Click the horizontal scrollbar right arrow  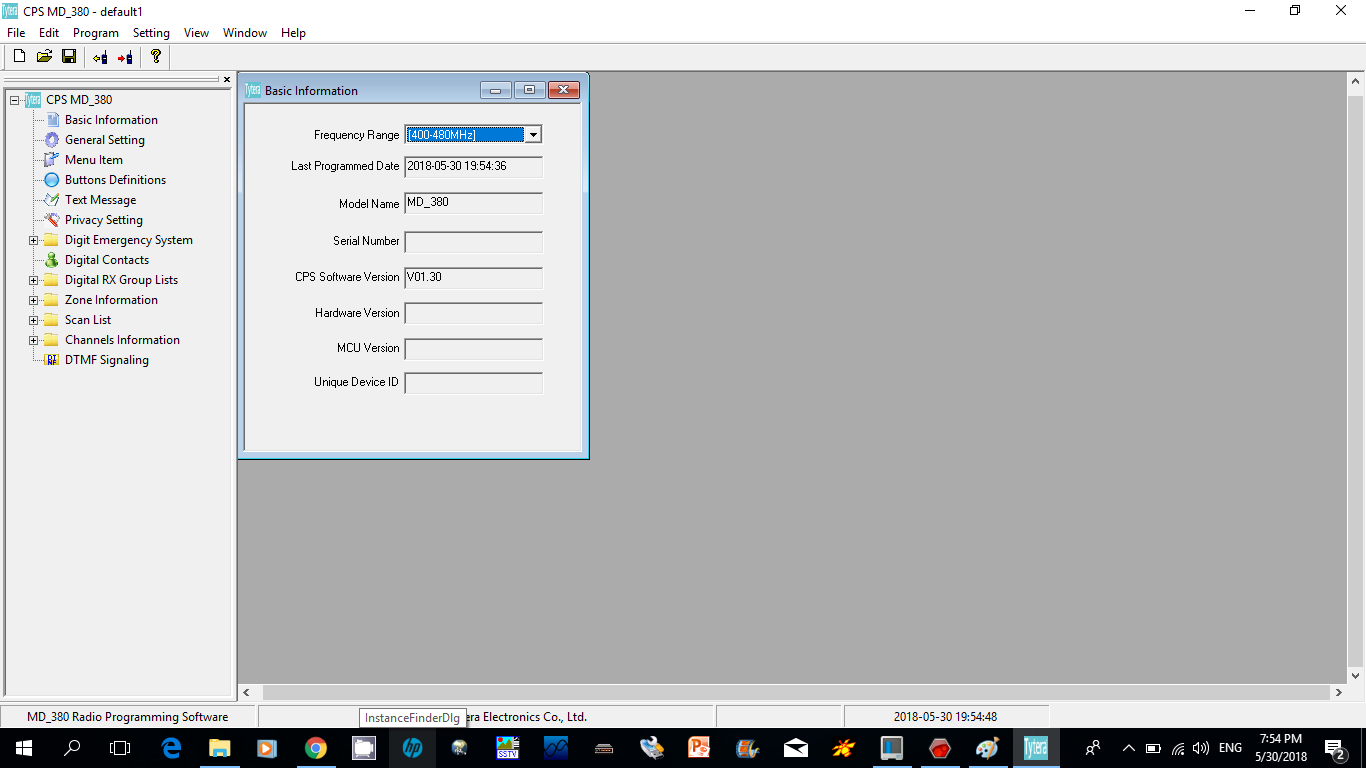pos(1339,692)
